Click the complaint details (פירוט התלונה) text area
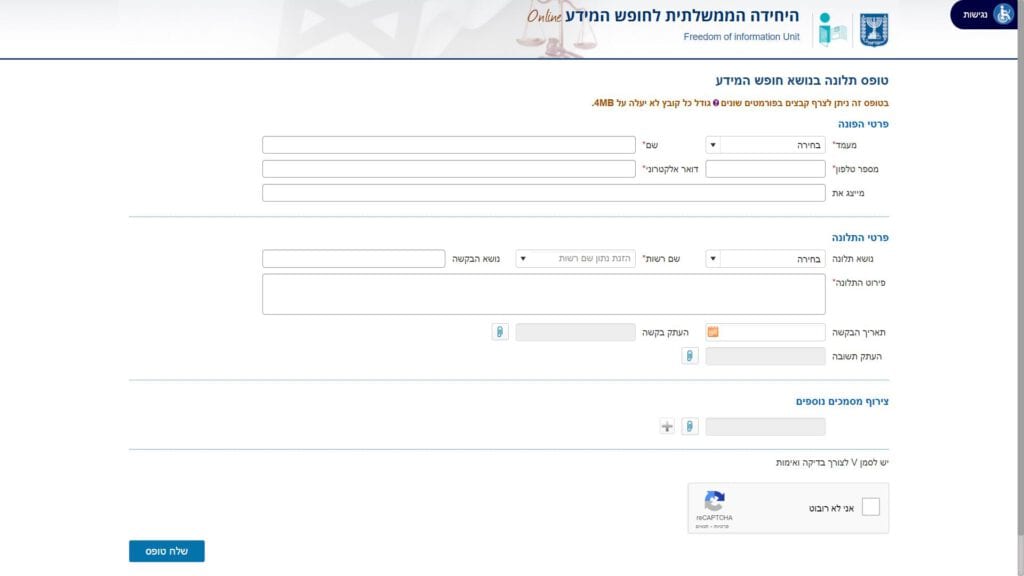Viewport: 1024px width, 576px height. (x=543, y=294)
